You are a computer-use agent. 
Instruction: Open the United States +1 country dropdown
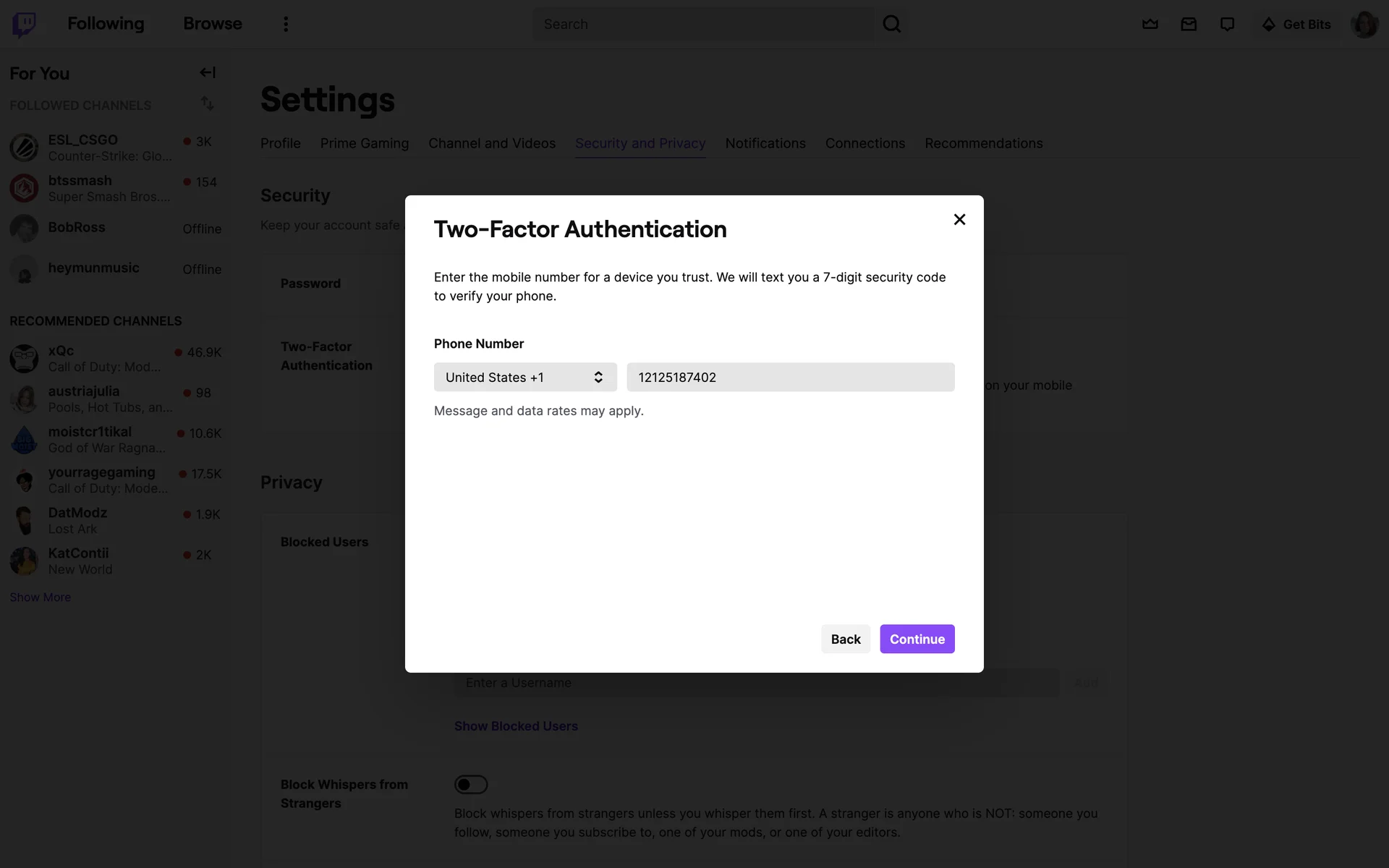tap(525, 377)
